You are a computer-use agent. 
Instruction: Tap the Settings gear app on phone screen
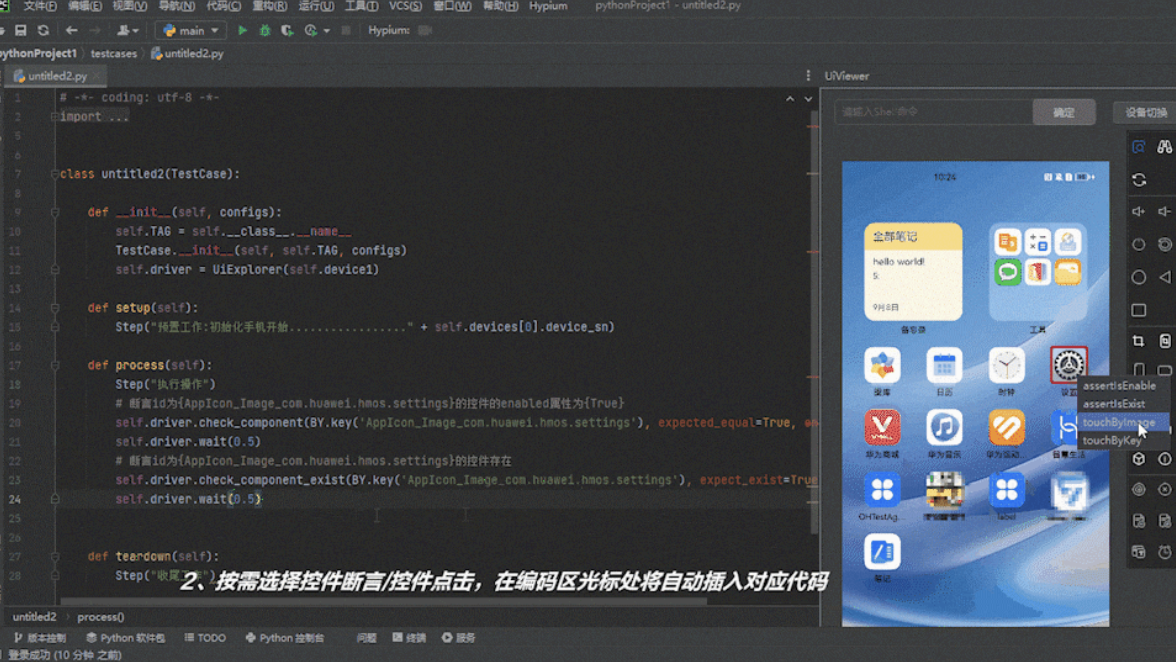point(1068,365)
